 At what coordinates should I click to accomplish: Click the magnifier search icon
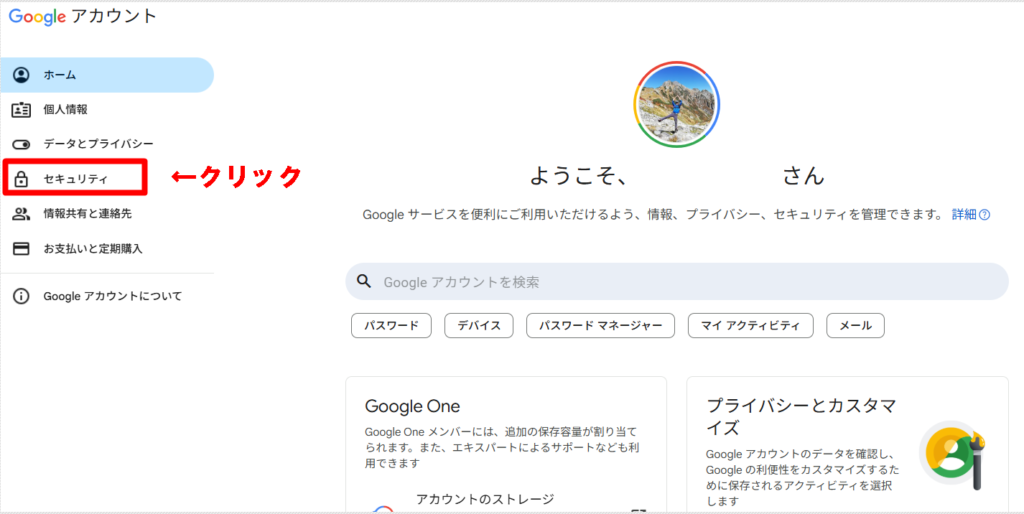(365, 282)
